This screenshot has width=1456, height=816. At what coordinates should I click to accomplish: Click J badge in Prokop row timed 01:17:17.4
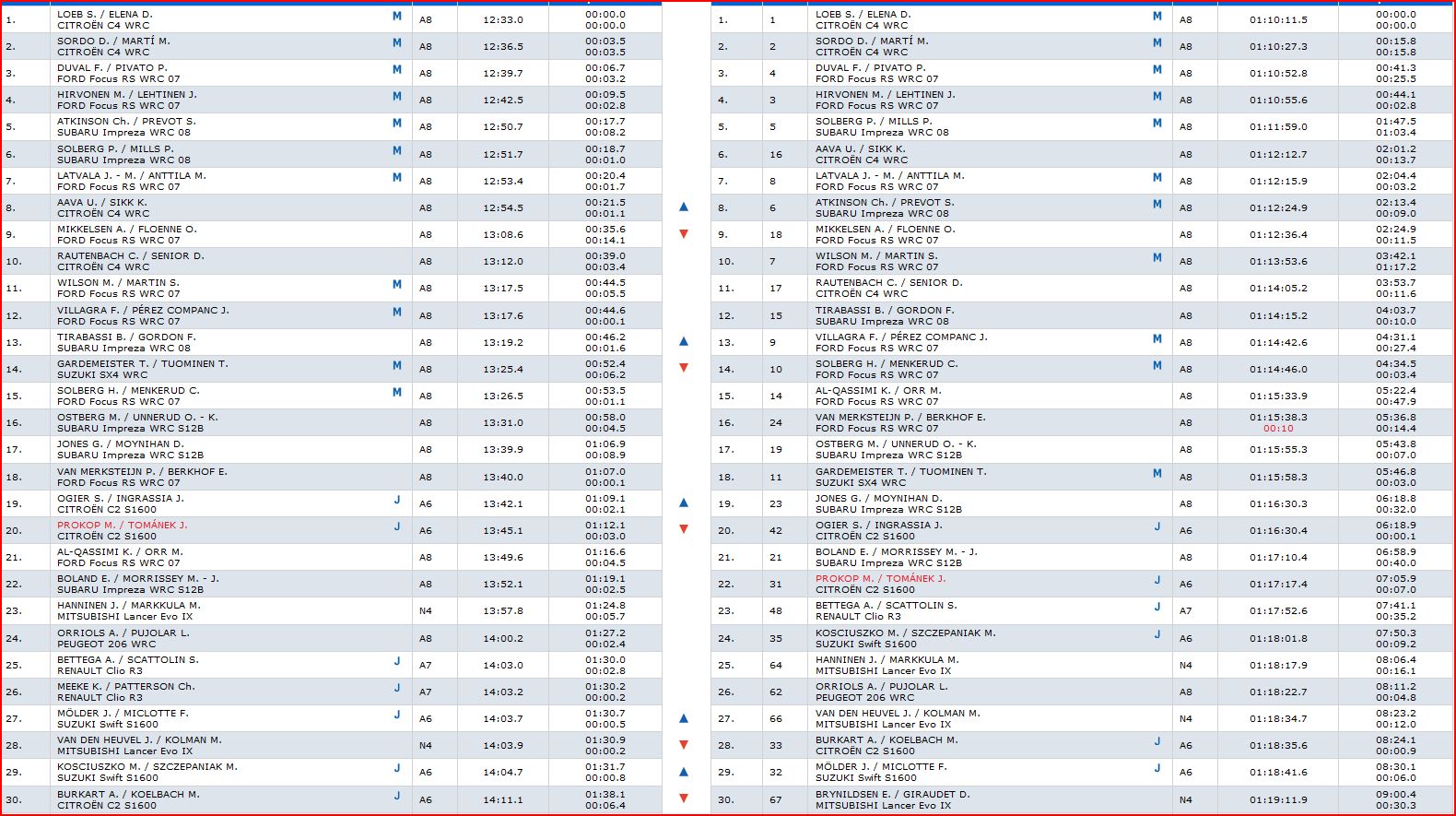tap(1157, 580)
